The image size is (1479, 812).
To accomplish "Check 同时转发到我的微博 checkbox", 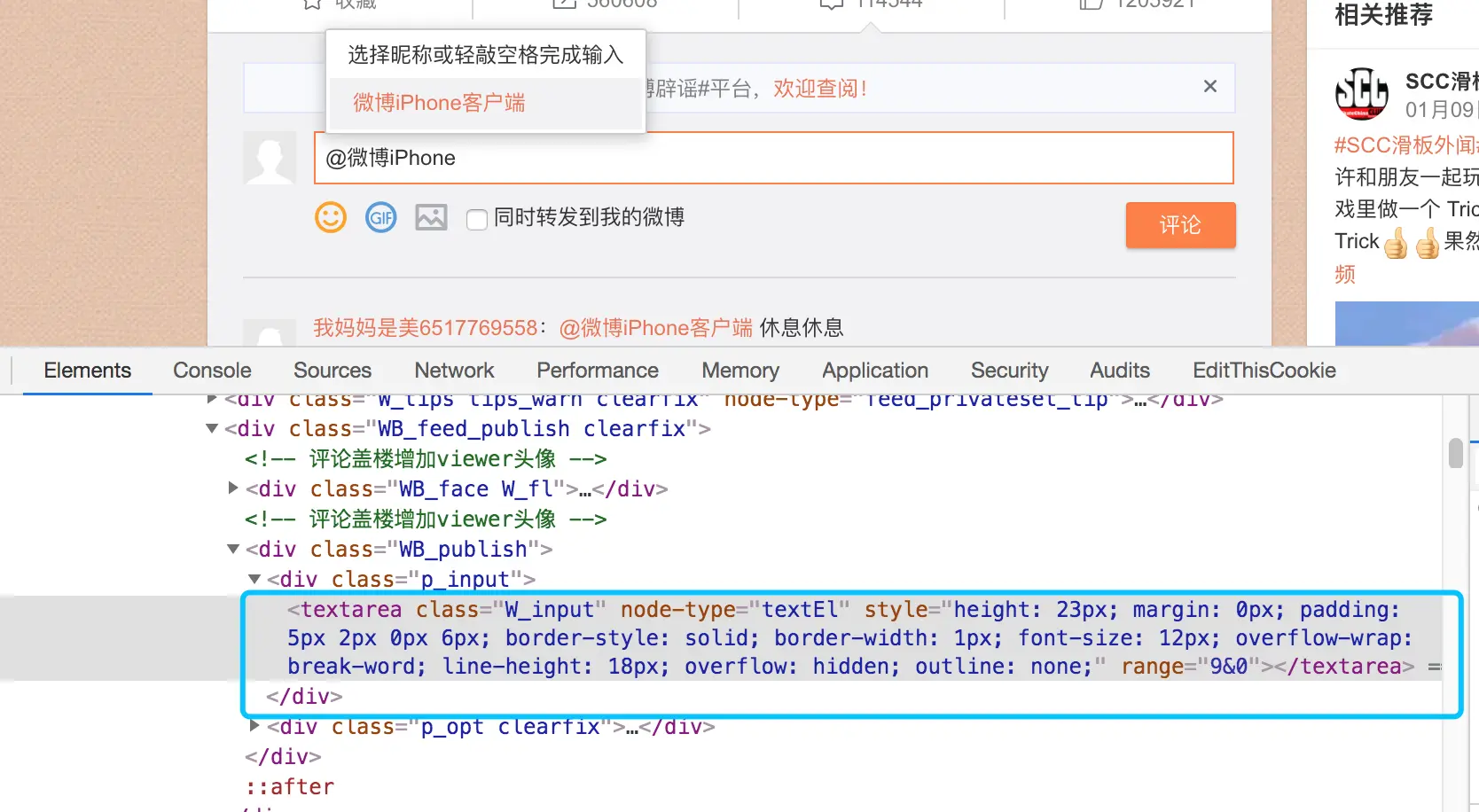I will (x=477, y=219).
